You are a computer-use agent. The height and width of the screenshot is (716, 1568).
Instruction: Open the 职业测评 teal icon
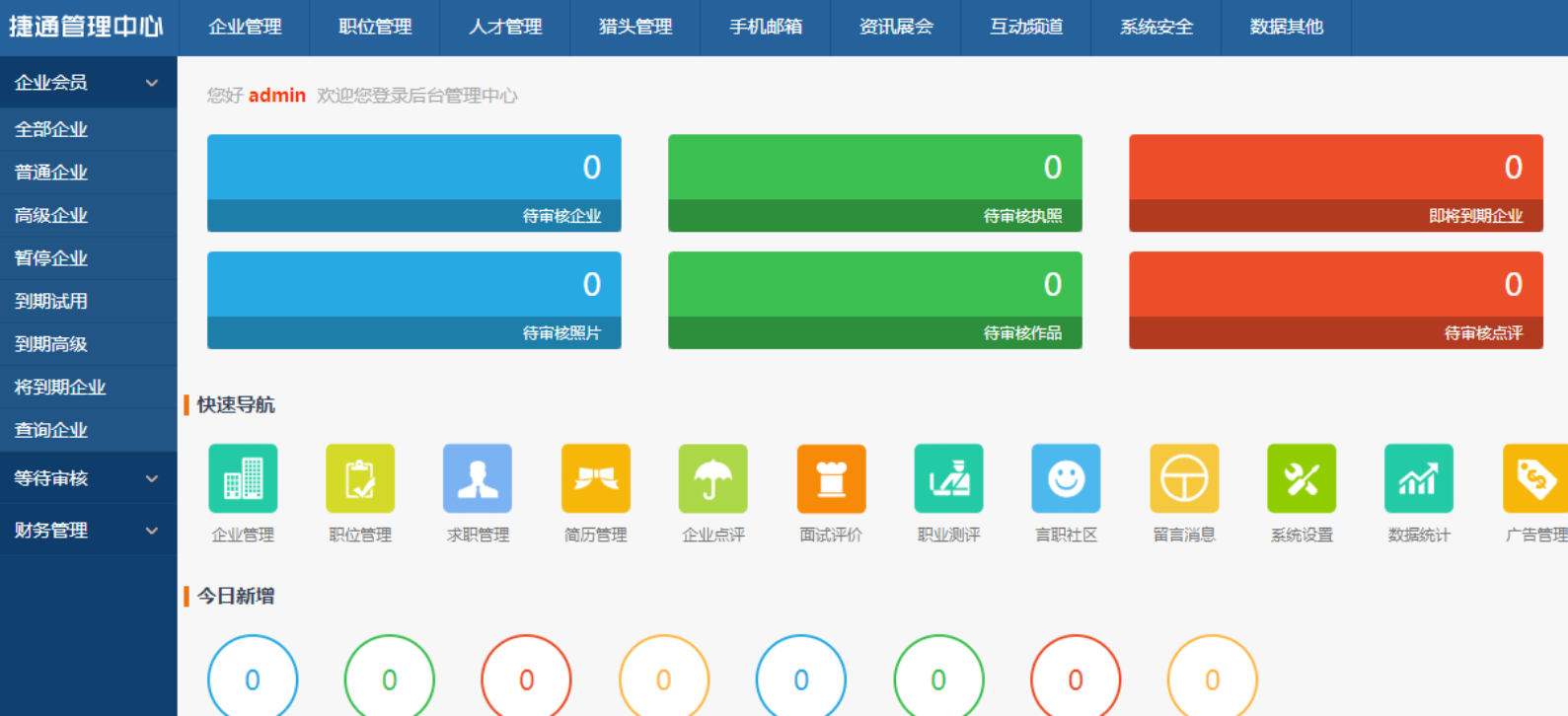948,479
